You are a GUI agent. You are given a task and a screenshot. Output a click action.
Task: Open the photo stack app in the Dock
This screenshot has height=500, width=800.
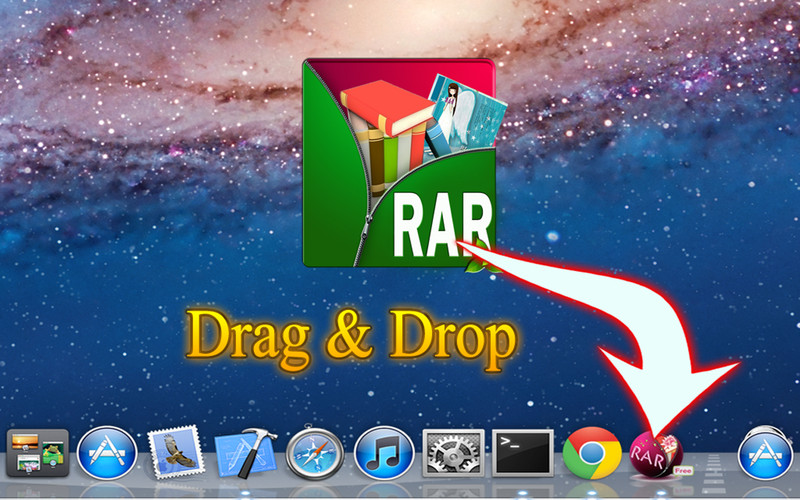pyautogui.click(x=37, y=452)
